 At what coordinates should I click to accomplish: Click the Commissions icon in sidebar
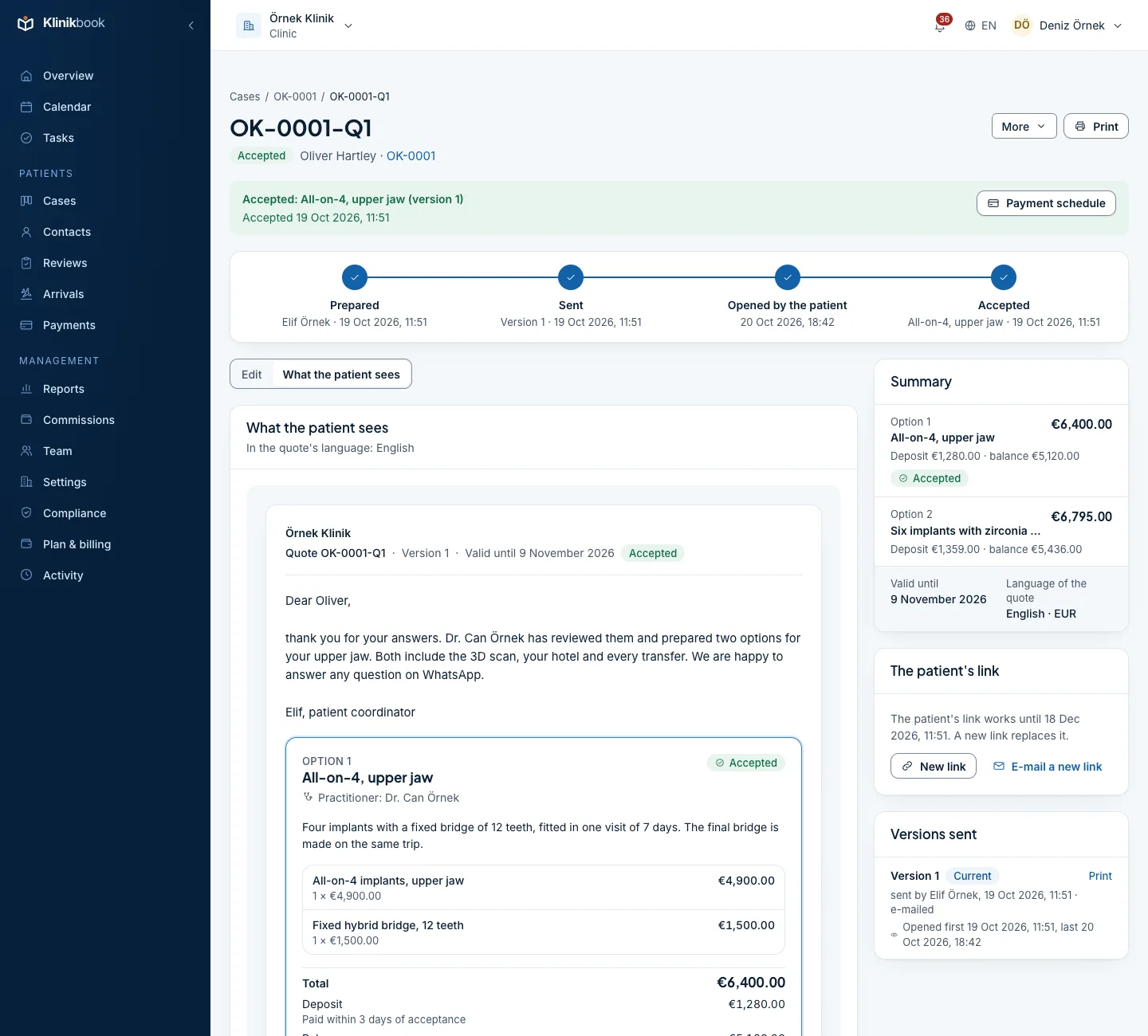[x=26, y=420]
